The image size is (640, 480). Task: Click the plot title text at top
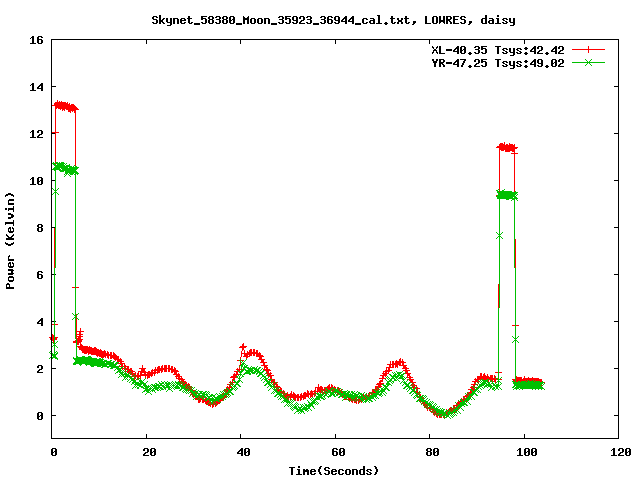pyautogui.click(x=334, y=19)
